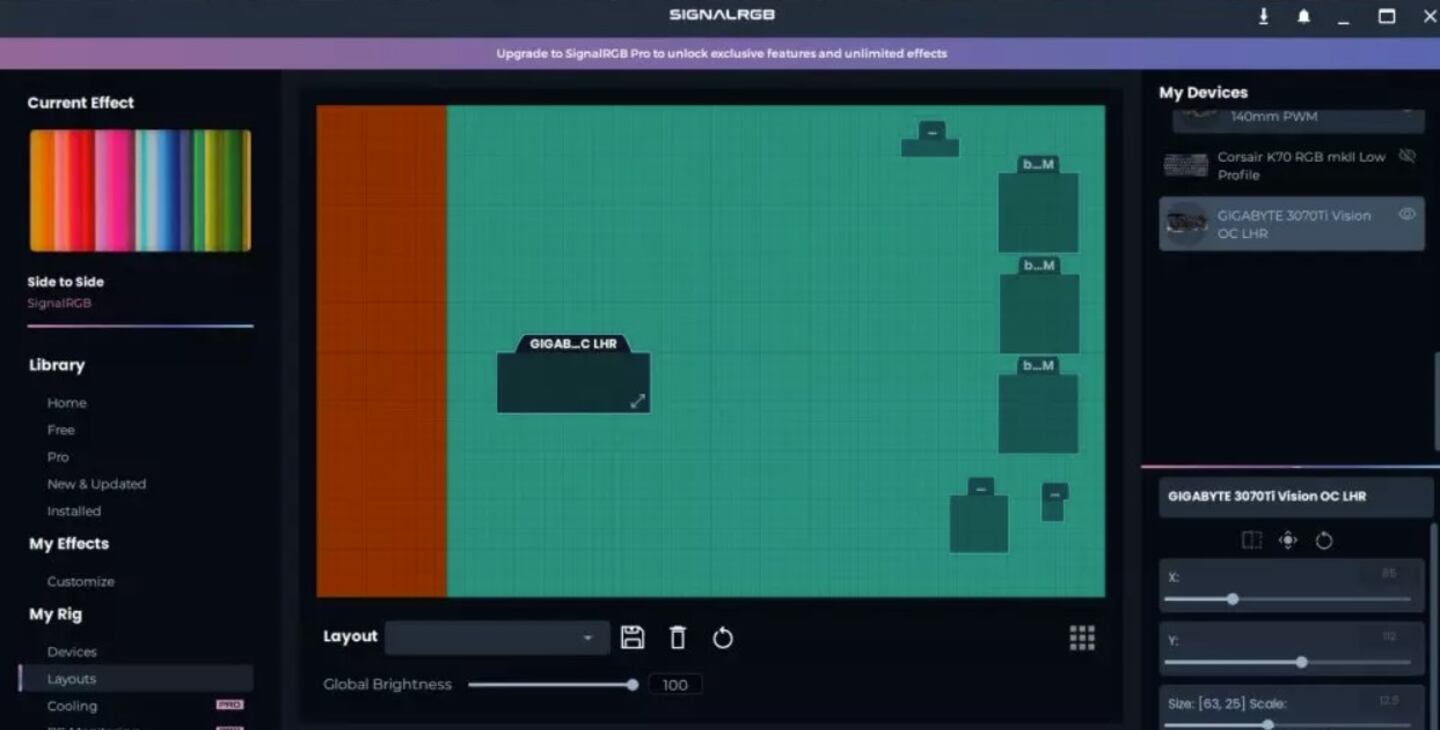
Task: Open the Installed library section
Action: click(x=74, y=511)
